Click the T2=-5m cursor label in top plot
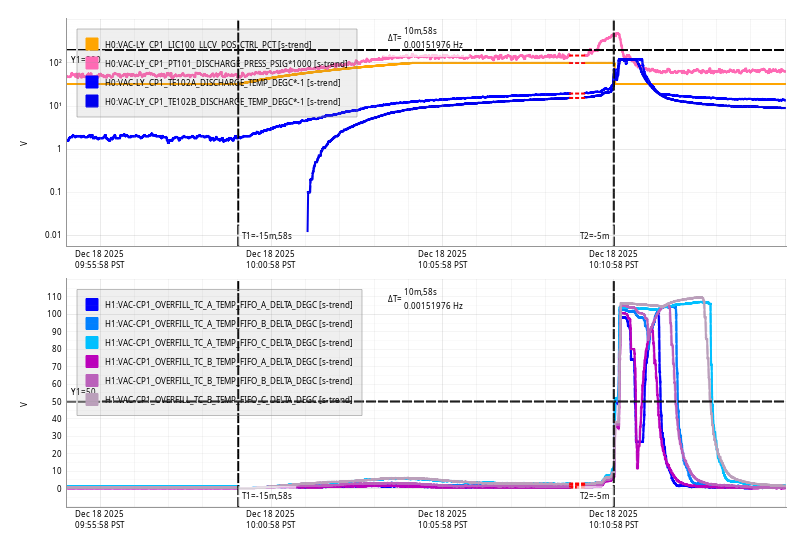 coord(595,236)
